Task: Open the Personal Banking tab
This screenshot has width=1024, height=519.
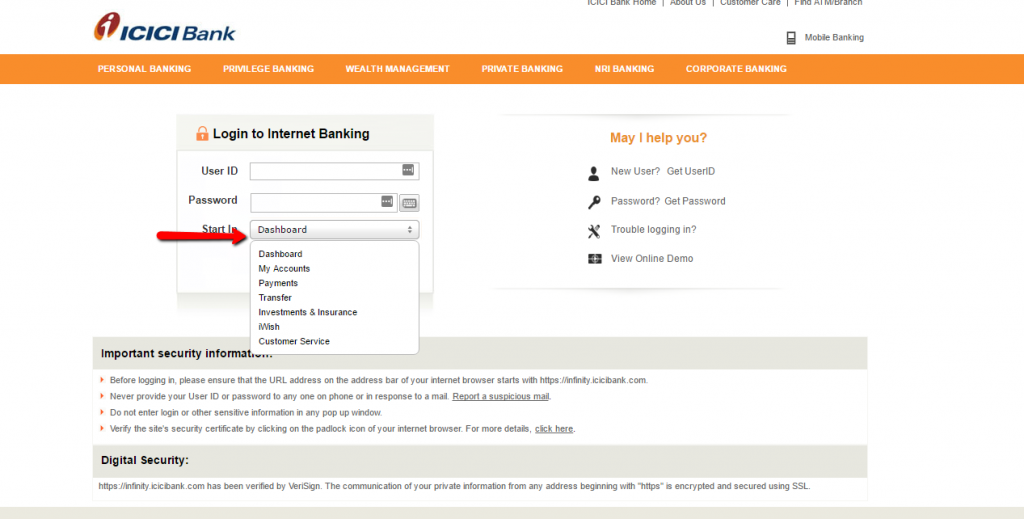Action: tap(144, 69)
